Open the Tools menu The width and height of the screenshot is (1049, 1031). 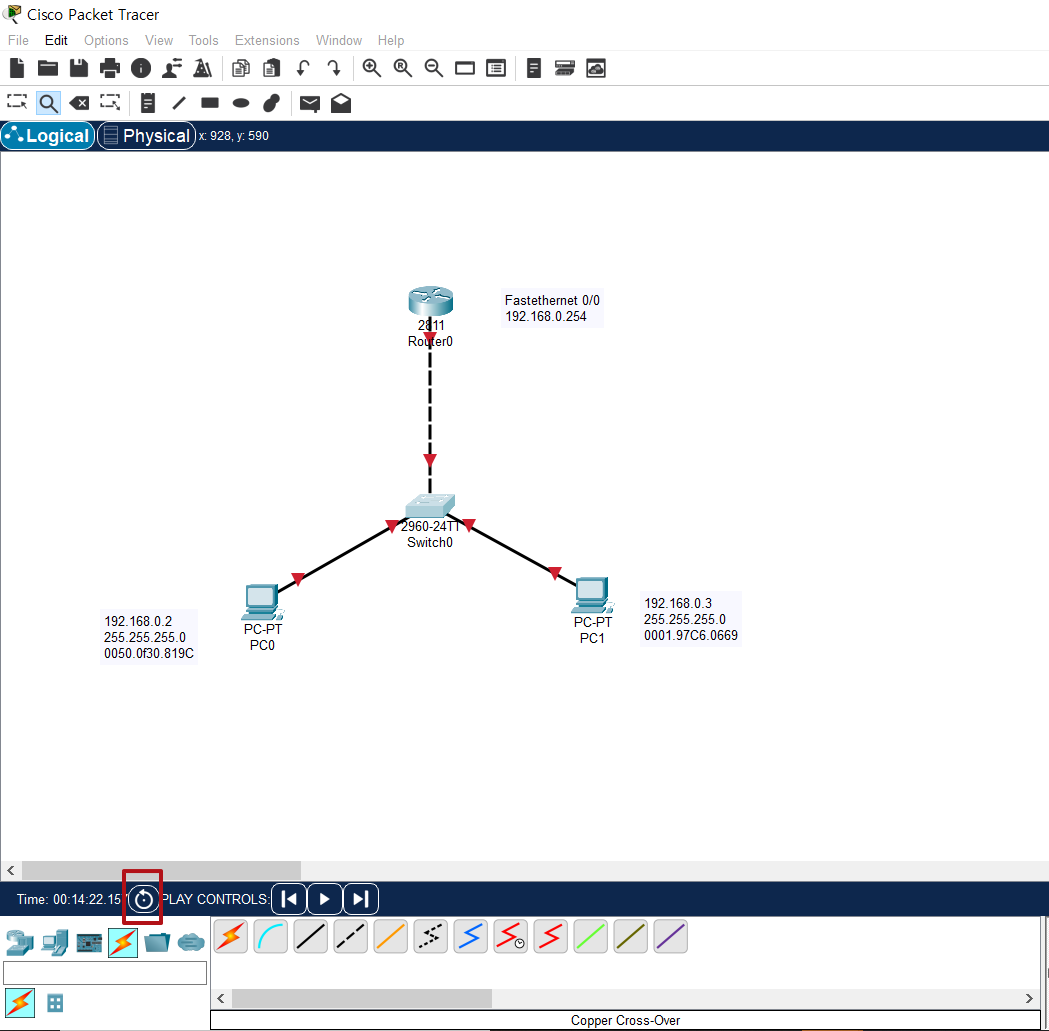[203, 40]
